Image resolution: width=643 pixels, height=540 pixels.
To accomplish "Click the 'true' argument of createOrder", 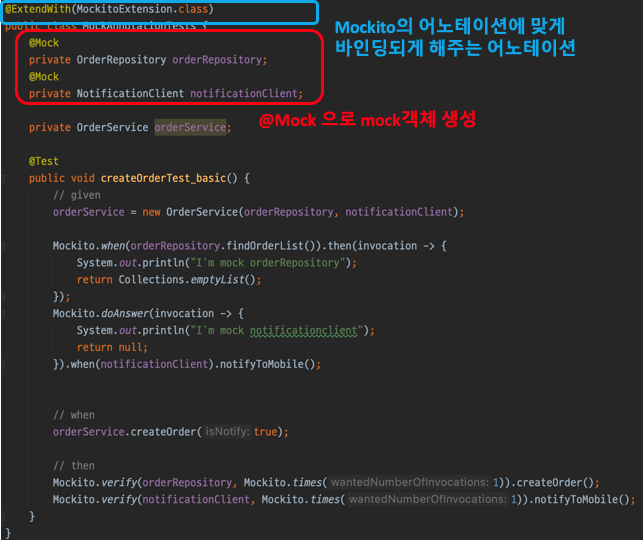I will coord(265,432).
